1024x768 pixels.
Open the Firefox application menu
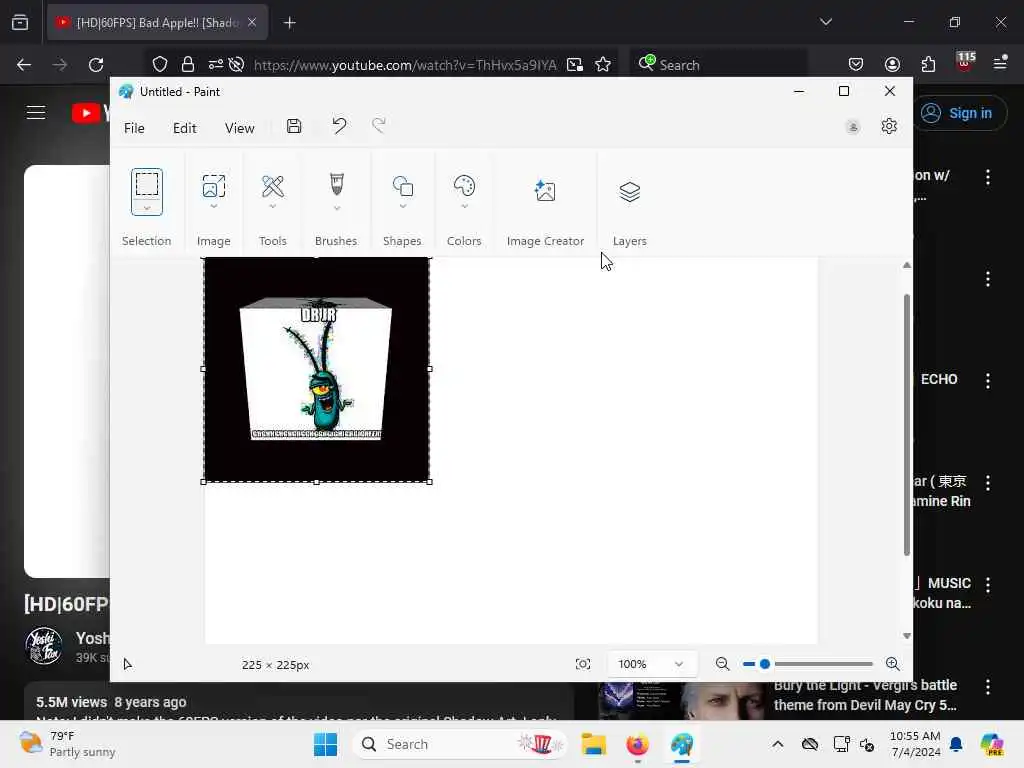(x=1000, y=63)
